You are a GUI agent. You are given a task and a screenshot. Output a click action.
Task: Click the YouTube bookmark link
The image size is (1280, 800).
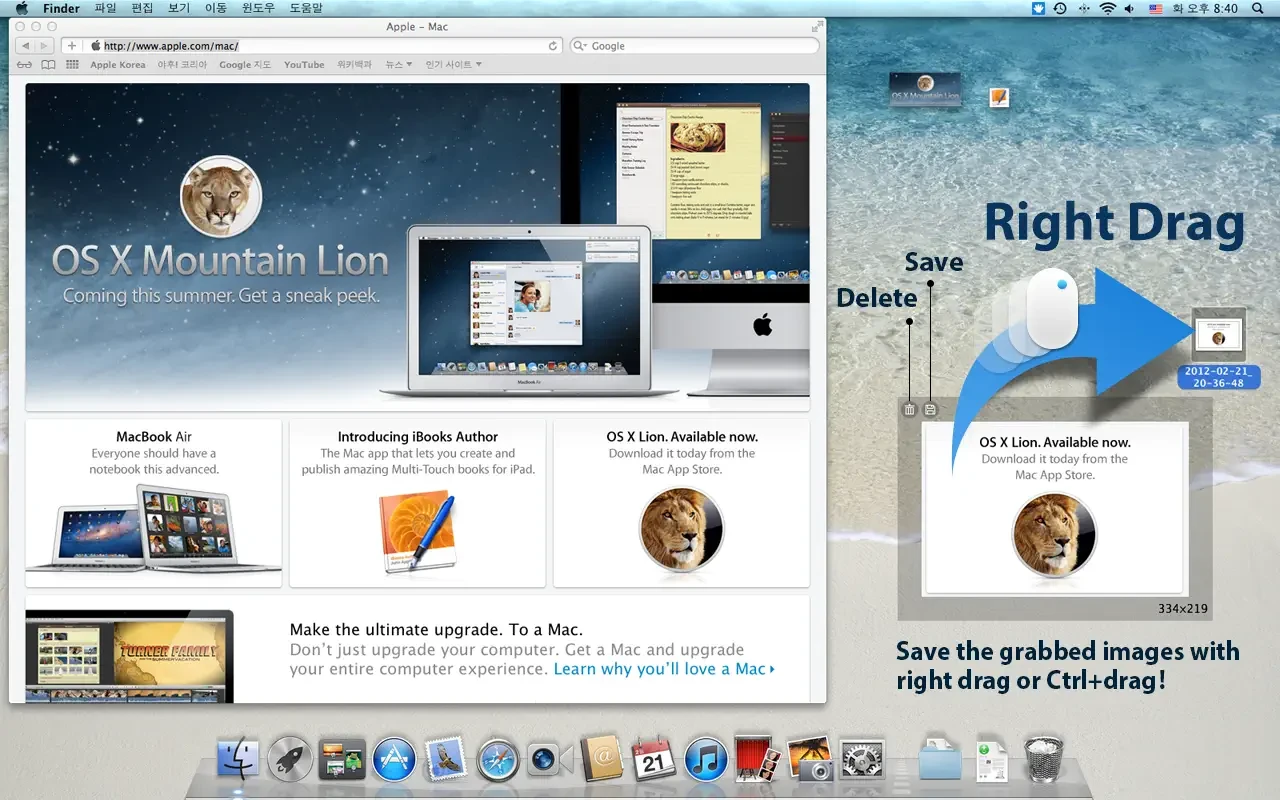coord(304,65)
